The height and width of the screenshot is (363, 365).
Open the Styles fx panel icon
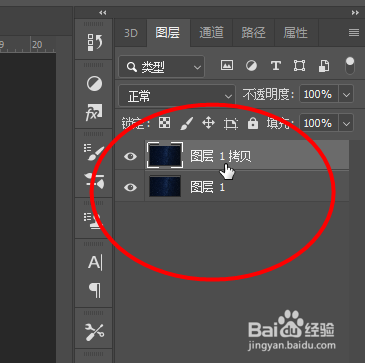(94, 112)
